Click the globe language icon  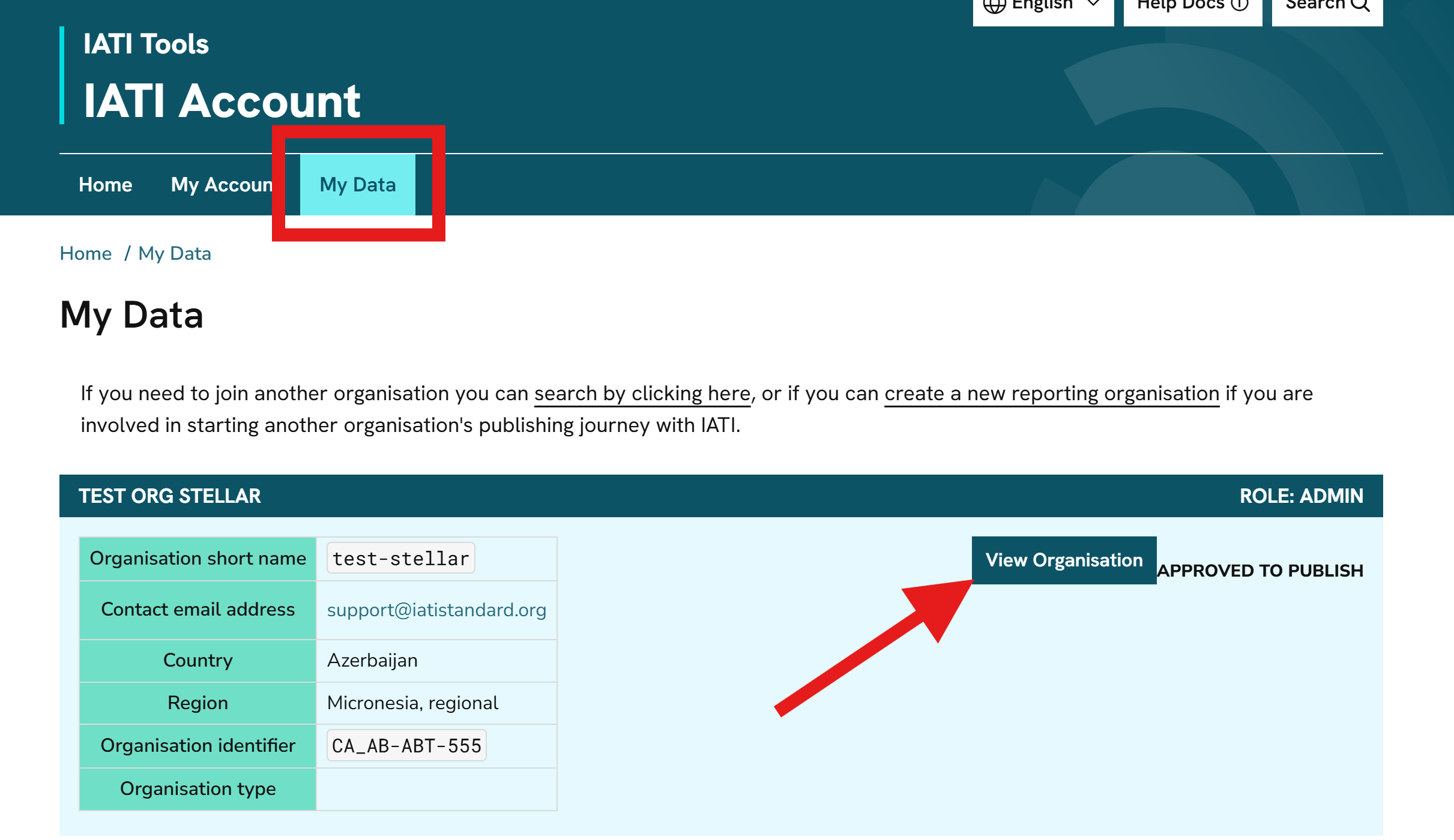point(994,5)
